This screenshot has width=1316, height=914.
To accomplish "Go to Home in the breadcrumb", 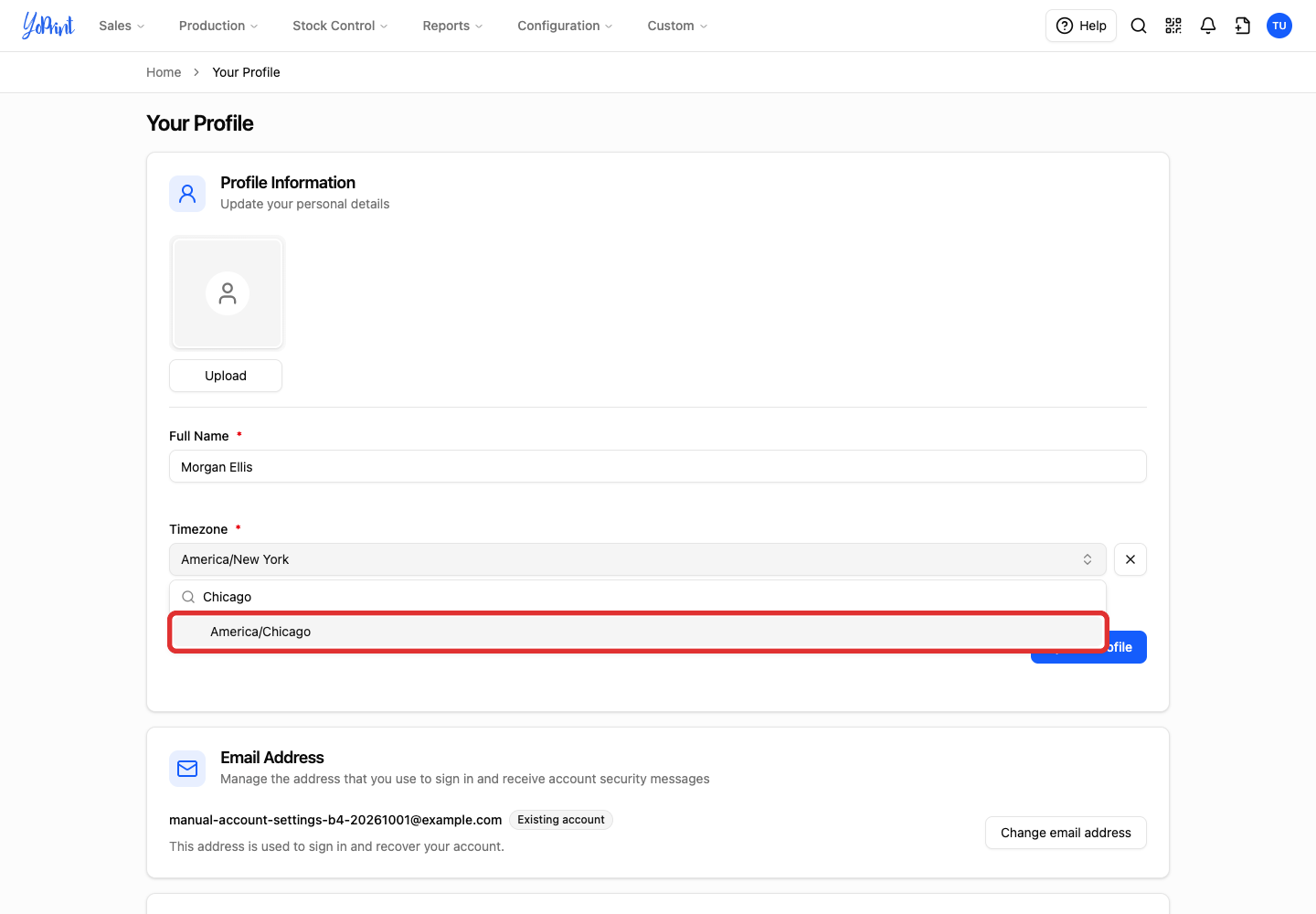I will coord(164,72).
